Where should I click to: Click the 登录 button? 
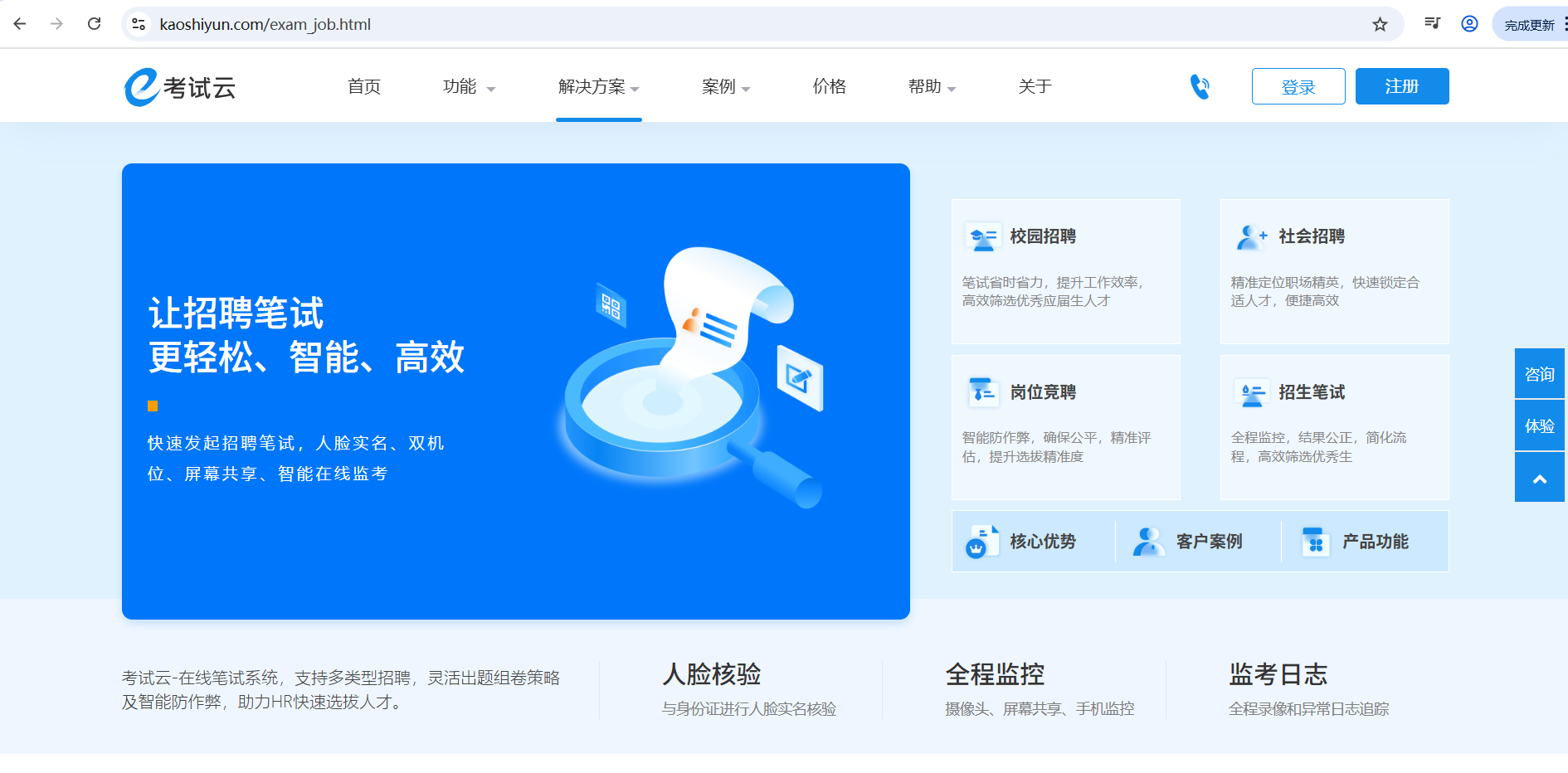pyautogui.click(x=1298, y=87)
